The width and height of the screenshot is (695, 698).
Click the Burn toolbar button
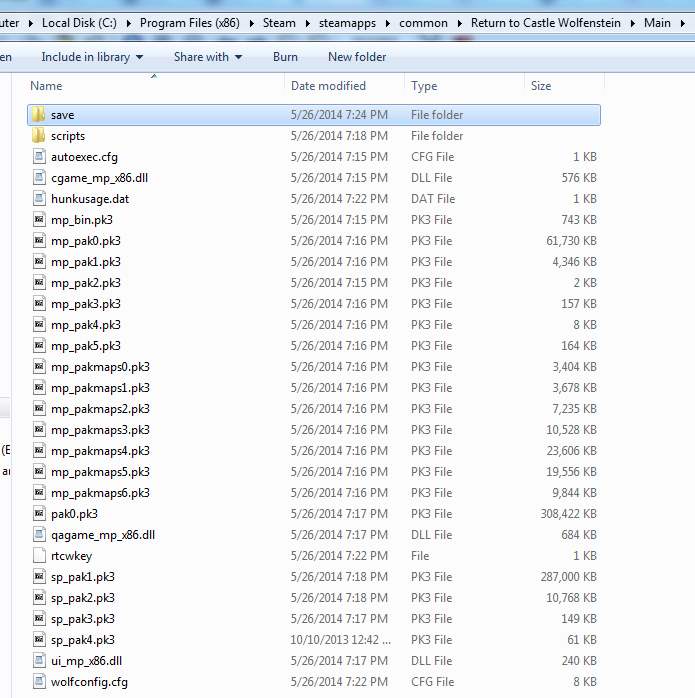pos(285,57)
